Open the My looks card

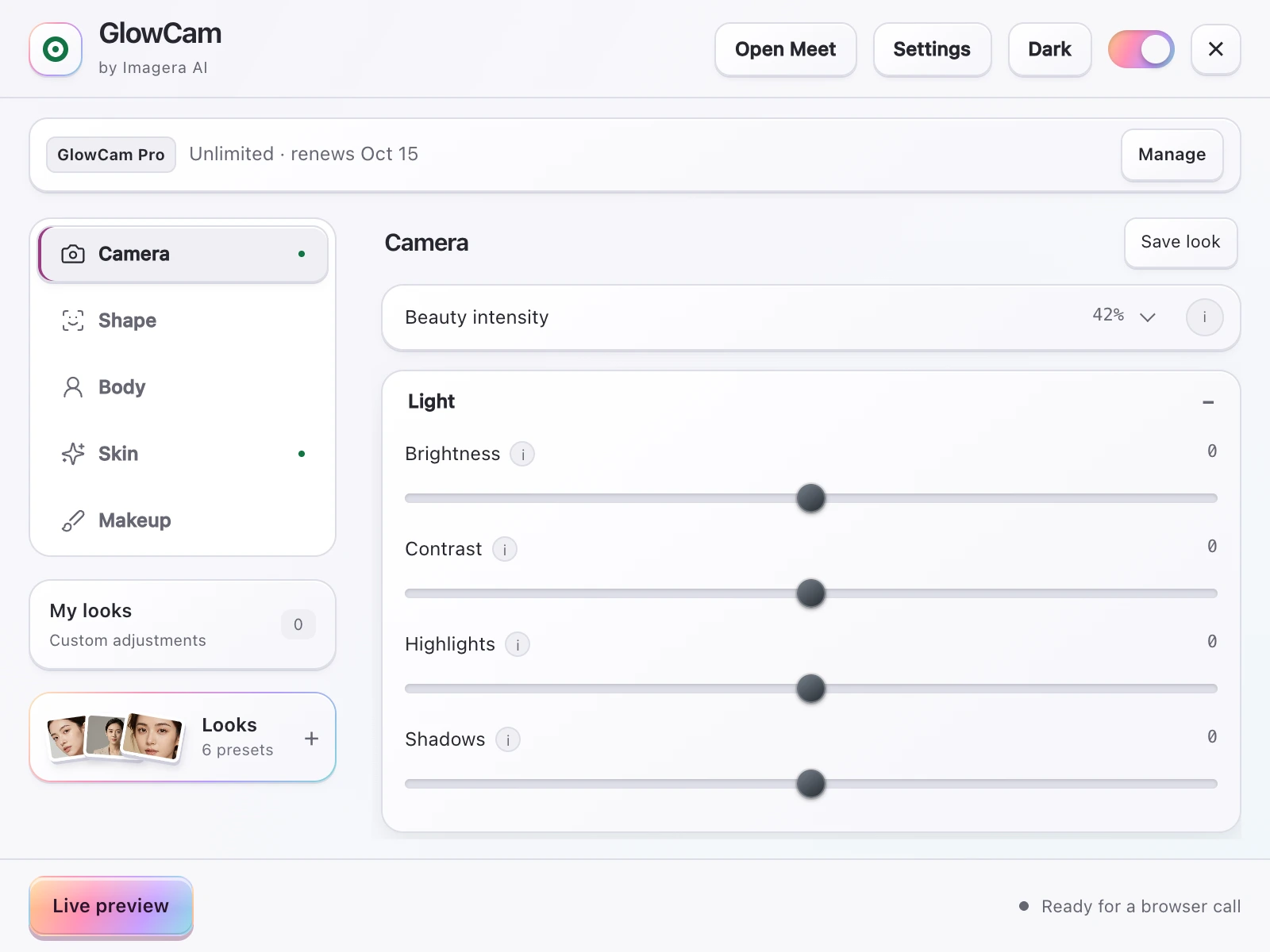183,625
